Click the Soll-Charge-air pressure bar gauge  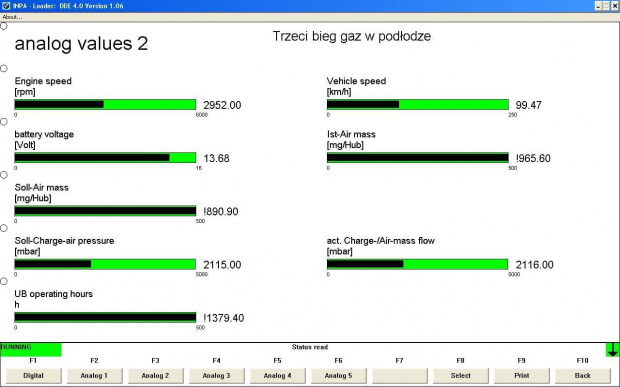(x=105, y=264)
